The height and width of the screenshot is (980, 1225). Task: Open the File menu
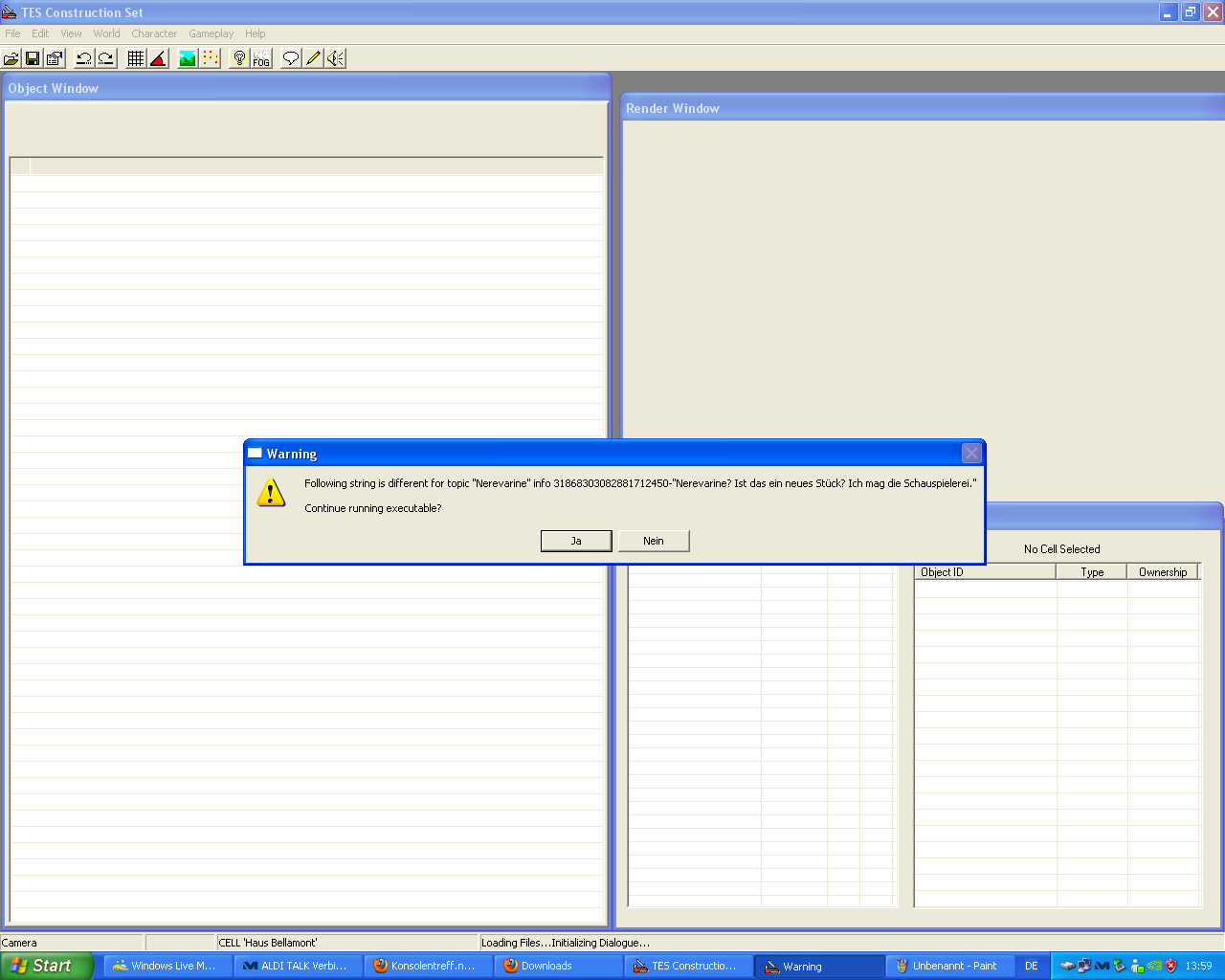(x=12, y=33)
